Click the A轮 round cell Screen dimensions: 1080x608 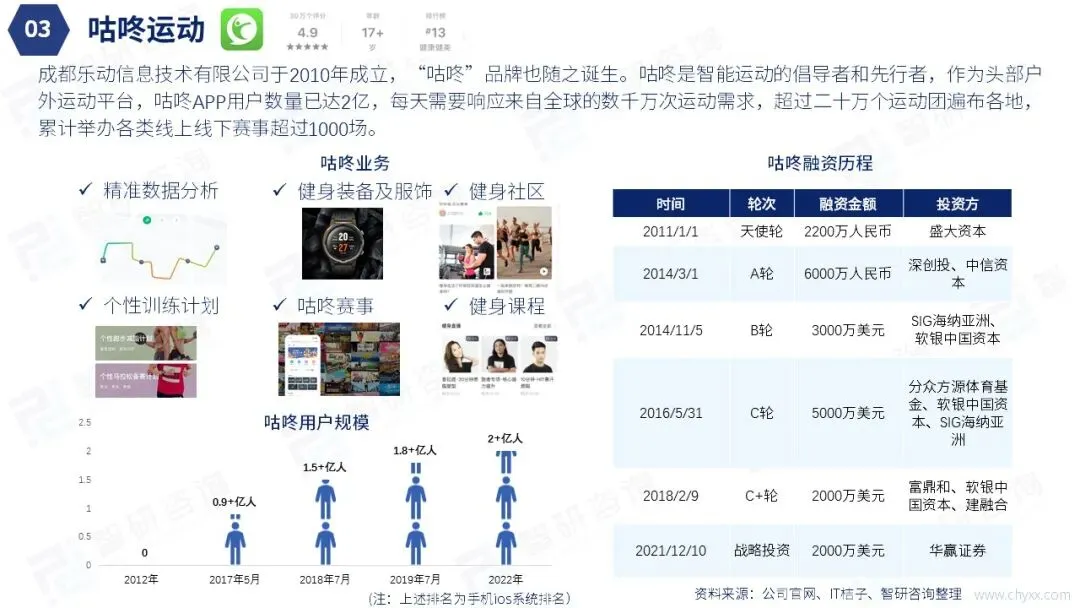762,274
